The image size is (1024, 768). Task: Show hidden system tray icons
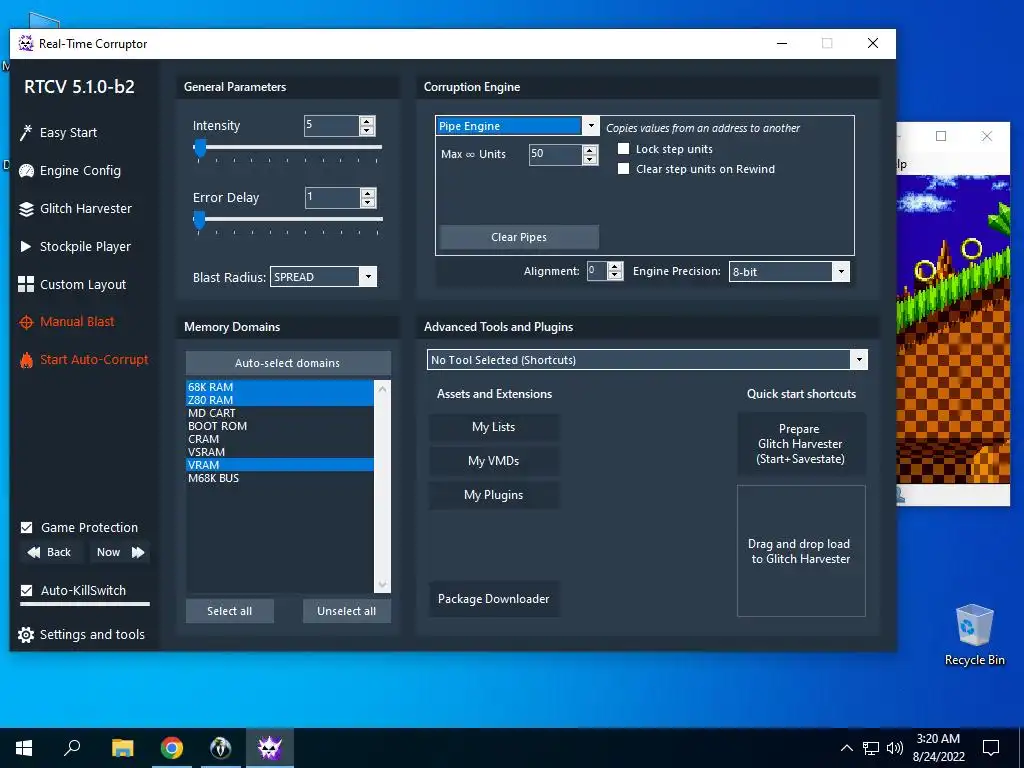coord(846,748)
